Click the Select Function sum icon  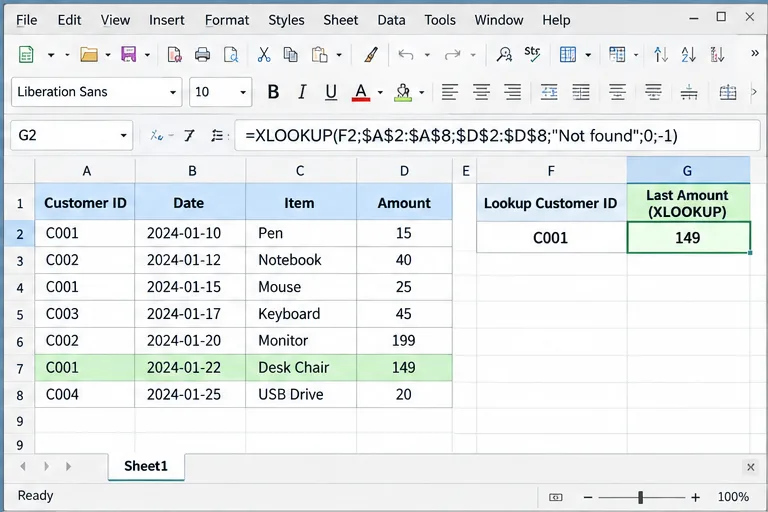[189, 135]
